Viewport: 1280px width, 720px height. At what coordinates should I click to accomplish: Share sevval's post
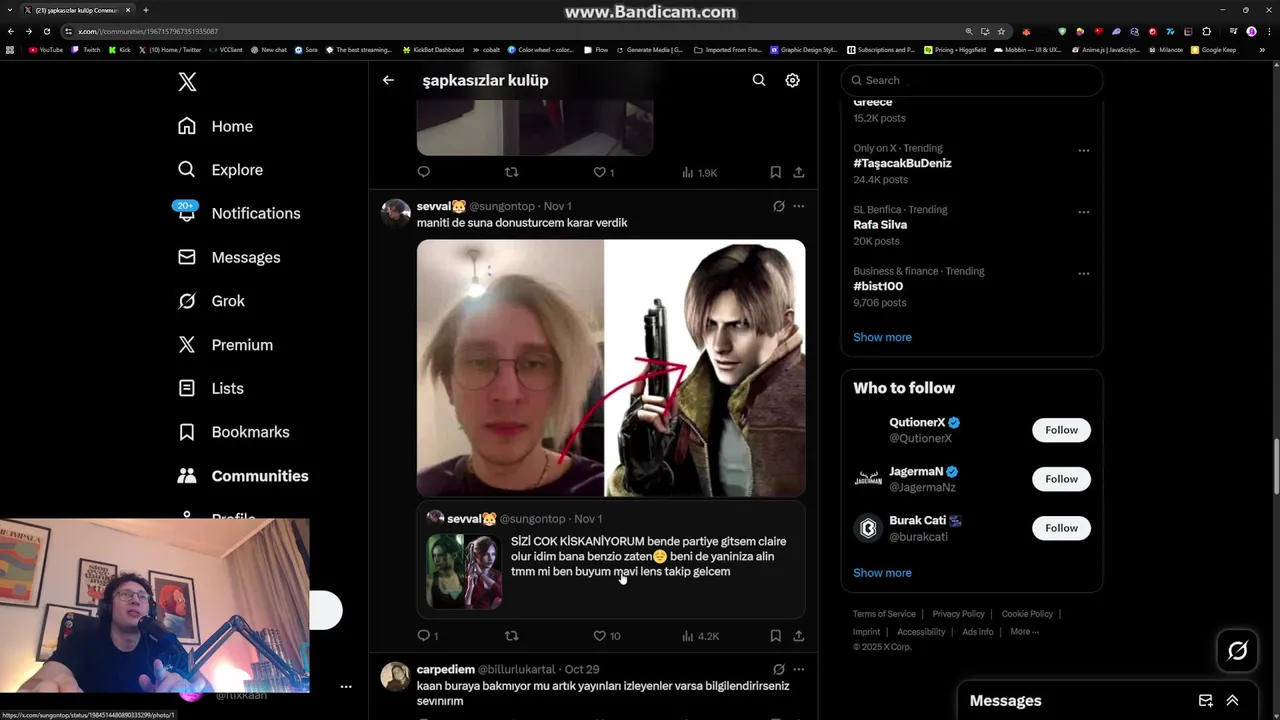pos(799,636)
